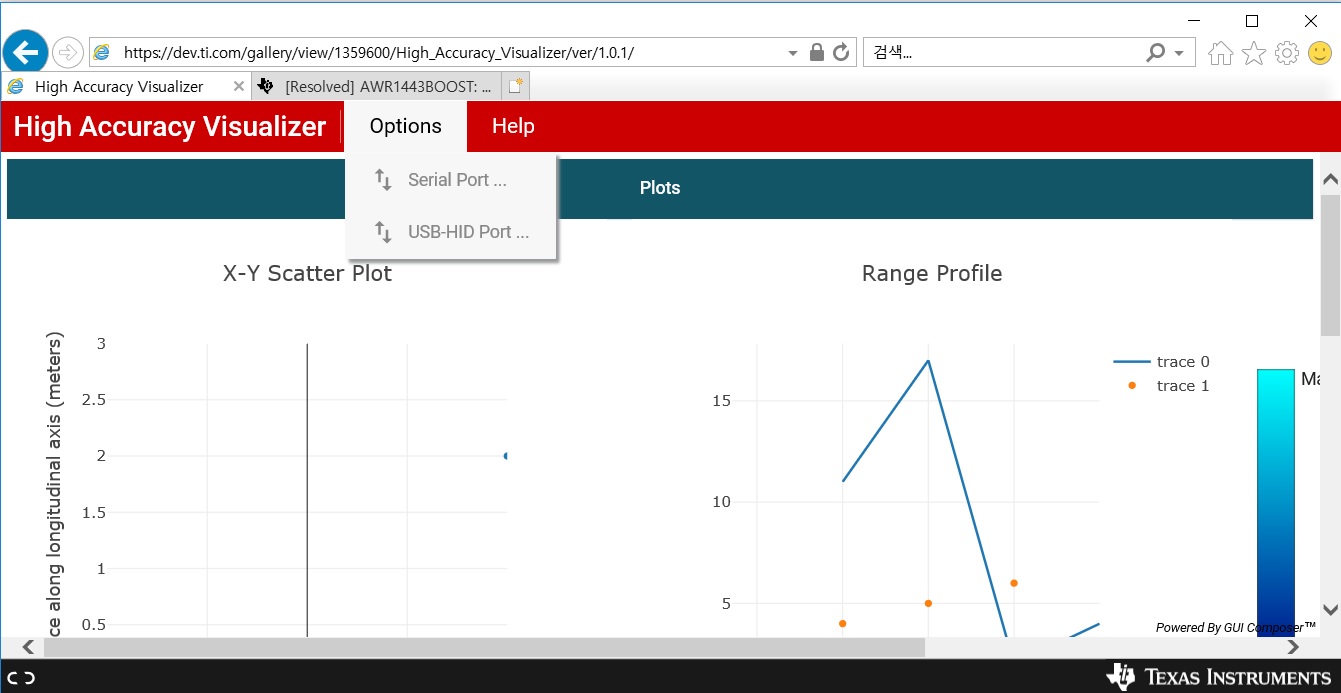Image resolution: width=1341 pixels, height=693 pixels.
Task: Close the High Accuracy Visualizer tab
Action: pyautogui.click(x=238, y=86)
